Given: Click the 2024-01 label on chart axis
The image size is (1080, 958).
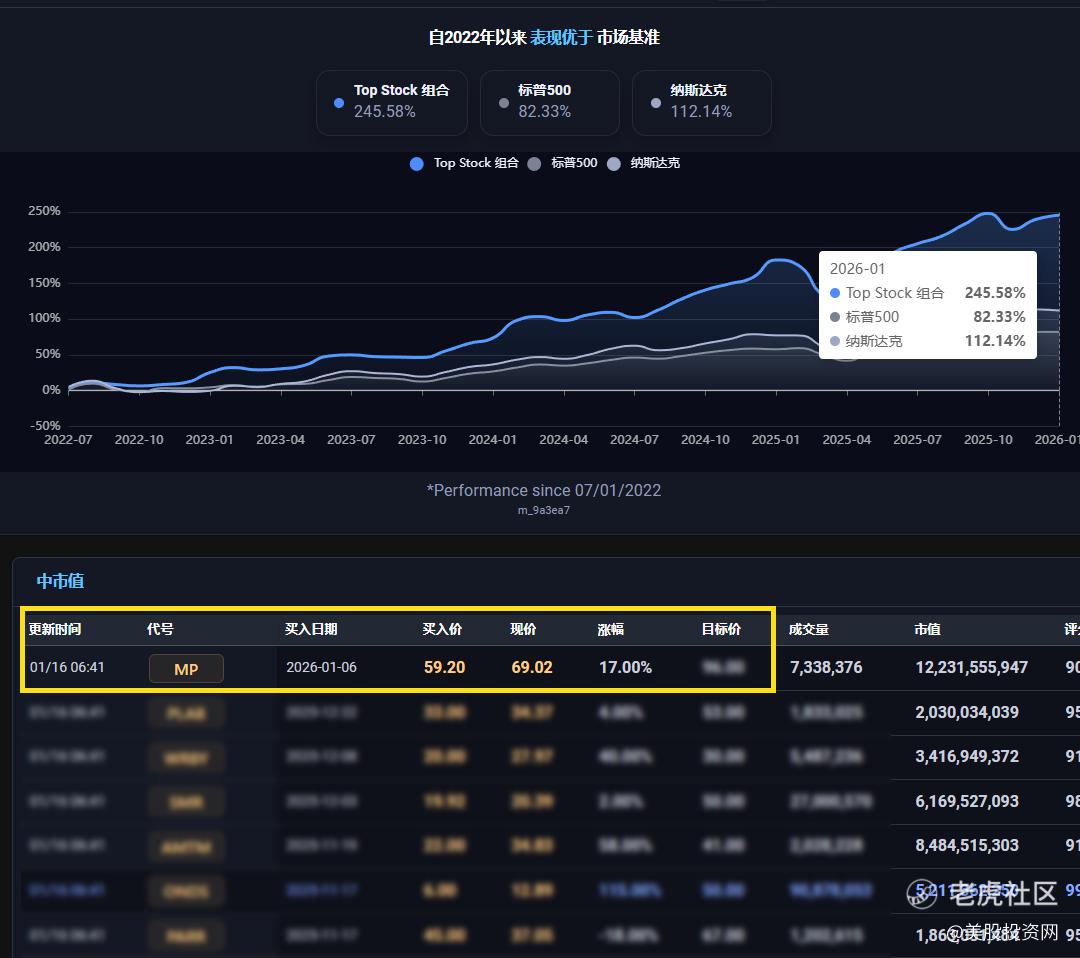Looking at the screenshot, I should point(493,439).
